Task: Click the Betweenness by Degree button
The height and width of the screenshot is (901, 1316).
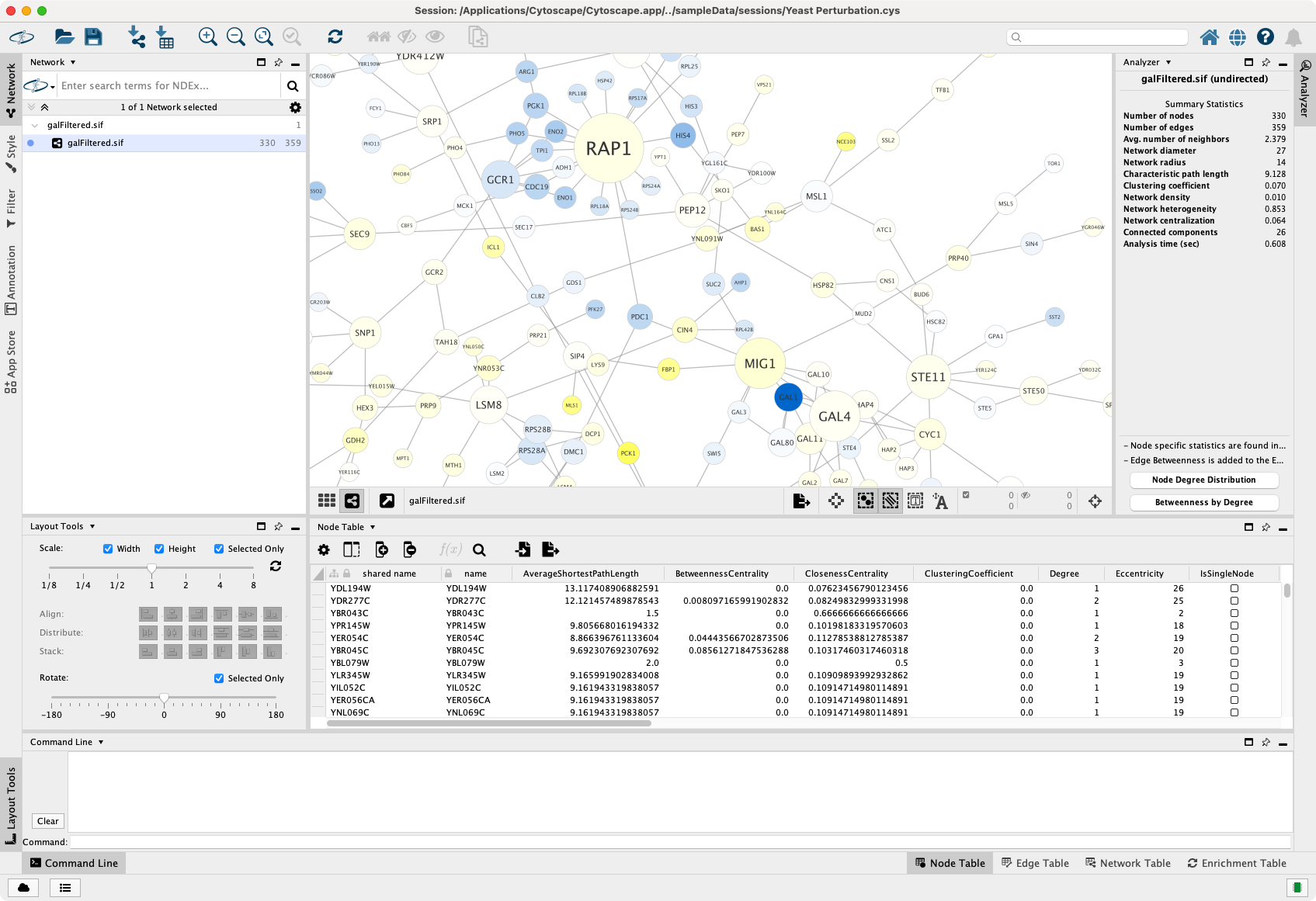Action: (1203, 502)
